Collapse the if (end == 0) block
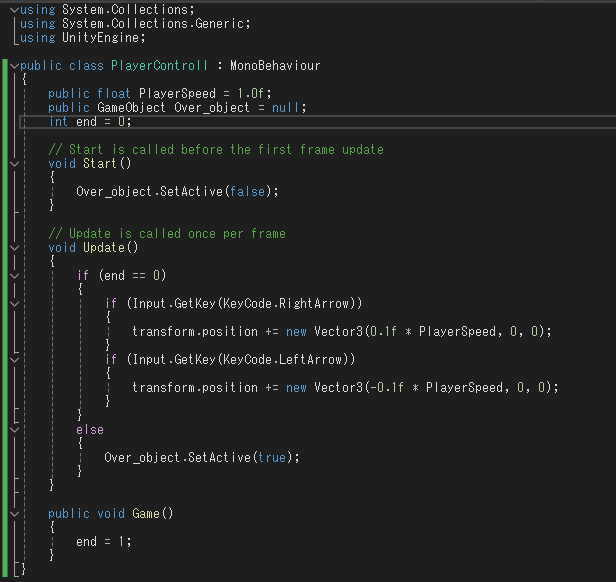 click(13, 275)
